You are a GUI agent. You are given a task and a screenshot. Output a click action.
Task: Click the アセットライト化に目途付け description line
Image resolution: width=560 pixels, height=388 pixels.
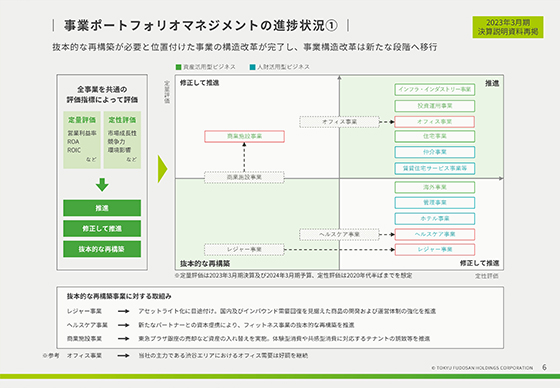(287, 311)
